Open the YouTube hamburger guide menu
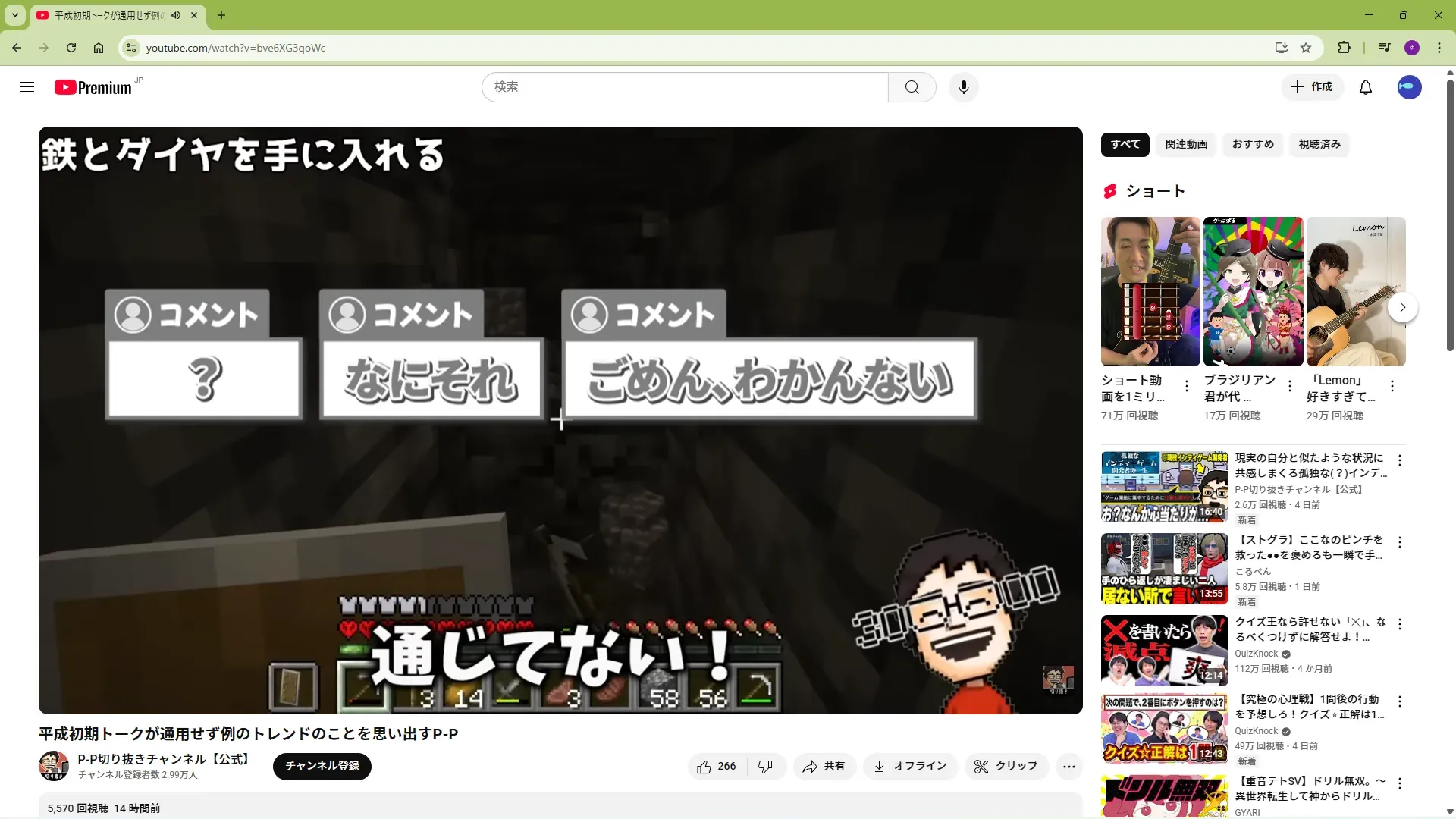The image size is (1456, 819). (x=27, y=87)
